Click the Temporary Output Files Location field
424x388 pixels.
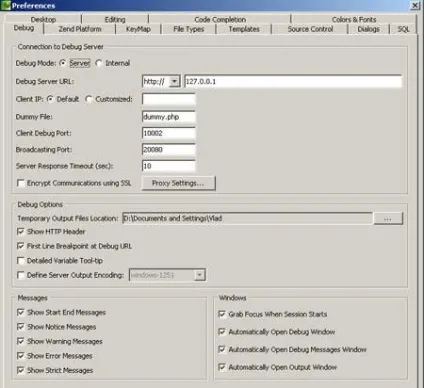[247, 218]
